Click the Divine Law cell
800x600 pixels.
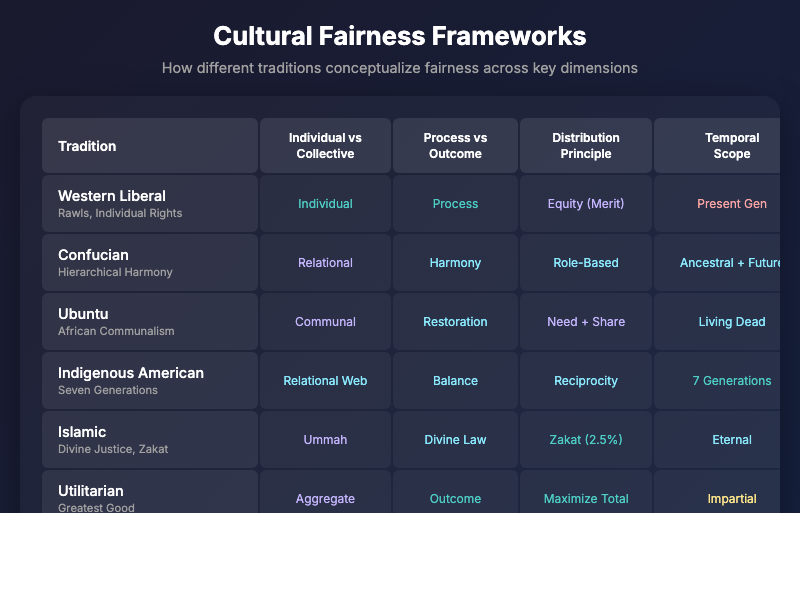[x=455, y=439]
